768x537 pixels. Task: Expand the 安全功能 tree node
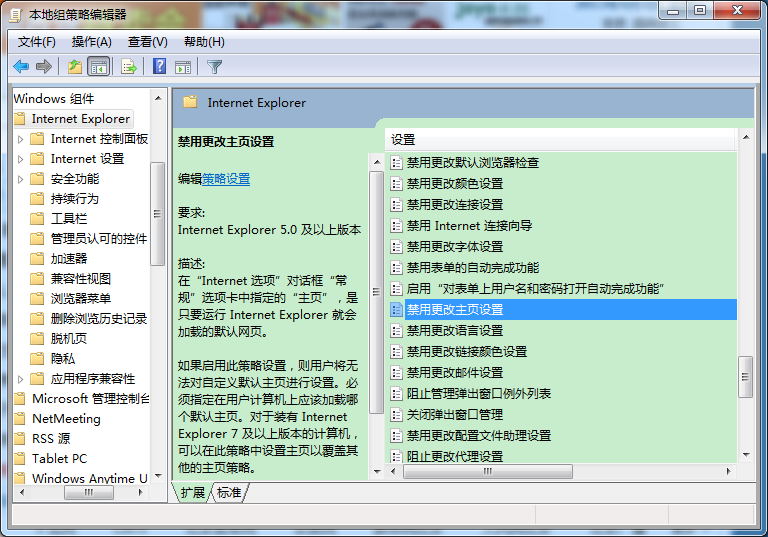coord(20,179)
